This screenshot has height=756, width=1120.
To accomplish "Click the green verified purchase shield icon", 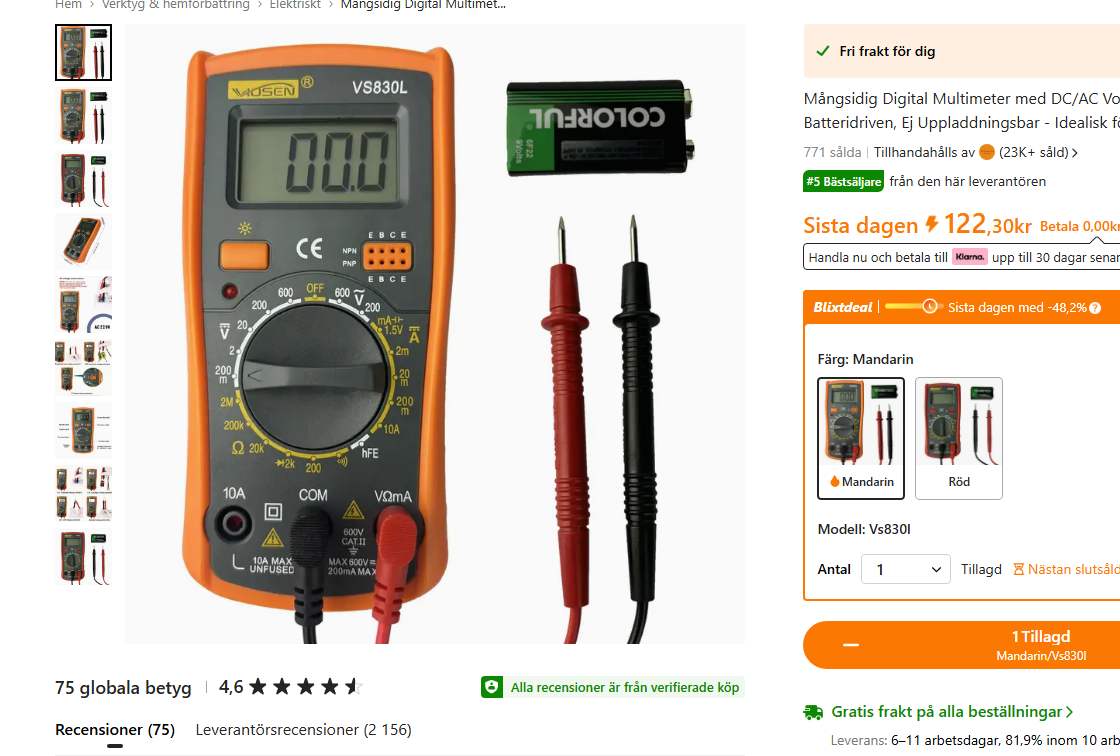I will (491, 687).
